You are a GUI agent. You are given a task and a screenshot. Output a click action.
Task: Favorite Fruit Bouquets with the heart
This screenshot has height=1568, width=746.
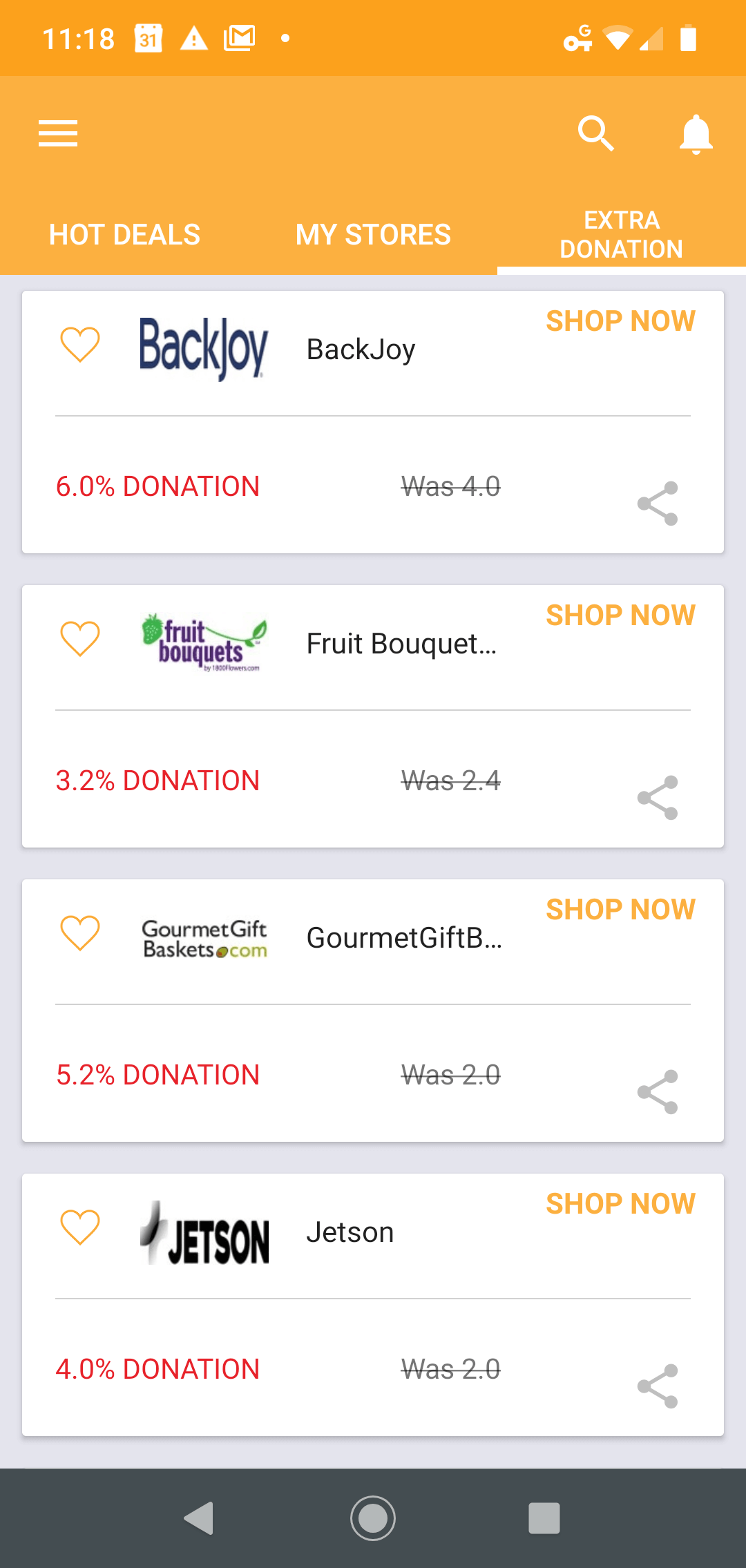click(x=80, y=638)
